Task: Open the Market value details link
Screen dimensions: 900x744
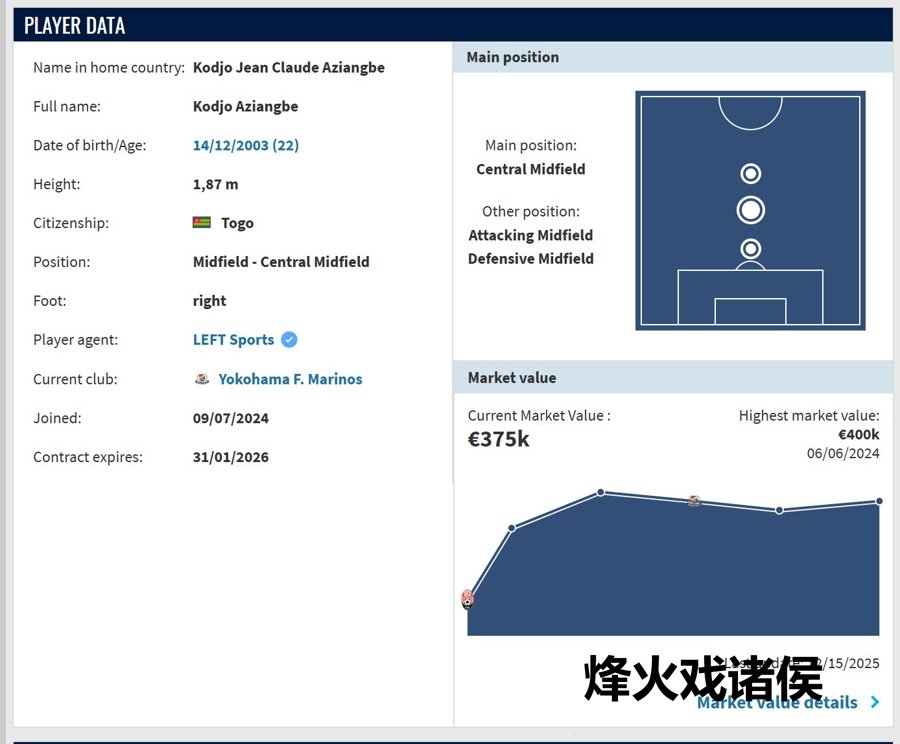Action: [x=777, y=703]
